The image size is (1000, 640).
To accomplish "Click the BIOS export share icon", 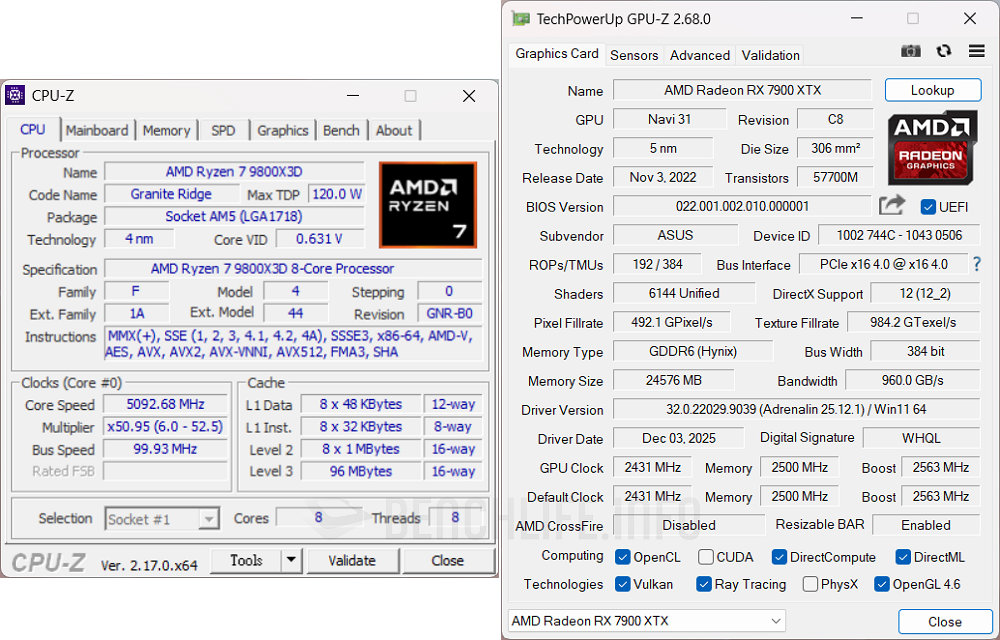I will coord(891,206).
